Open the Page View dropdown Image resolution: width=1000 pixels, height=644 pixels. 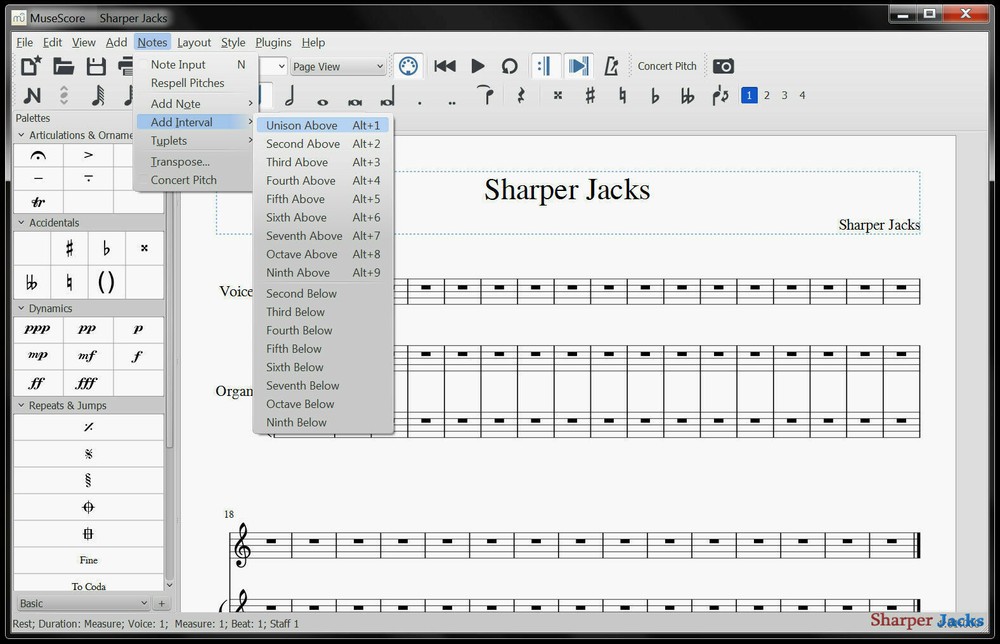(x=337, y=65)
